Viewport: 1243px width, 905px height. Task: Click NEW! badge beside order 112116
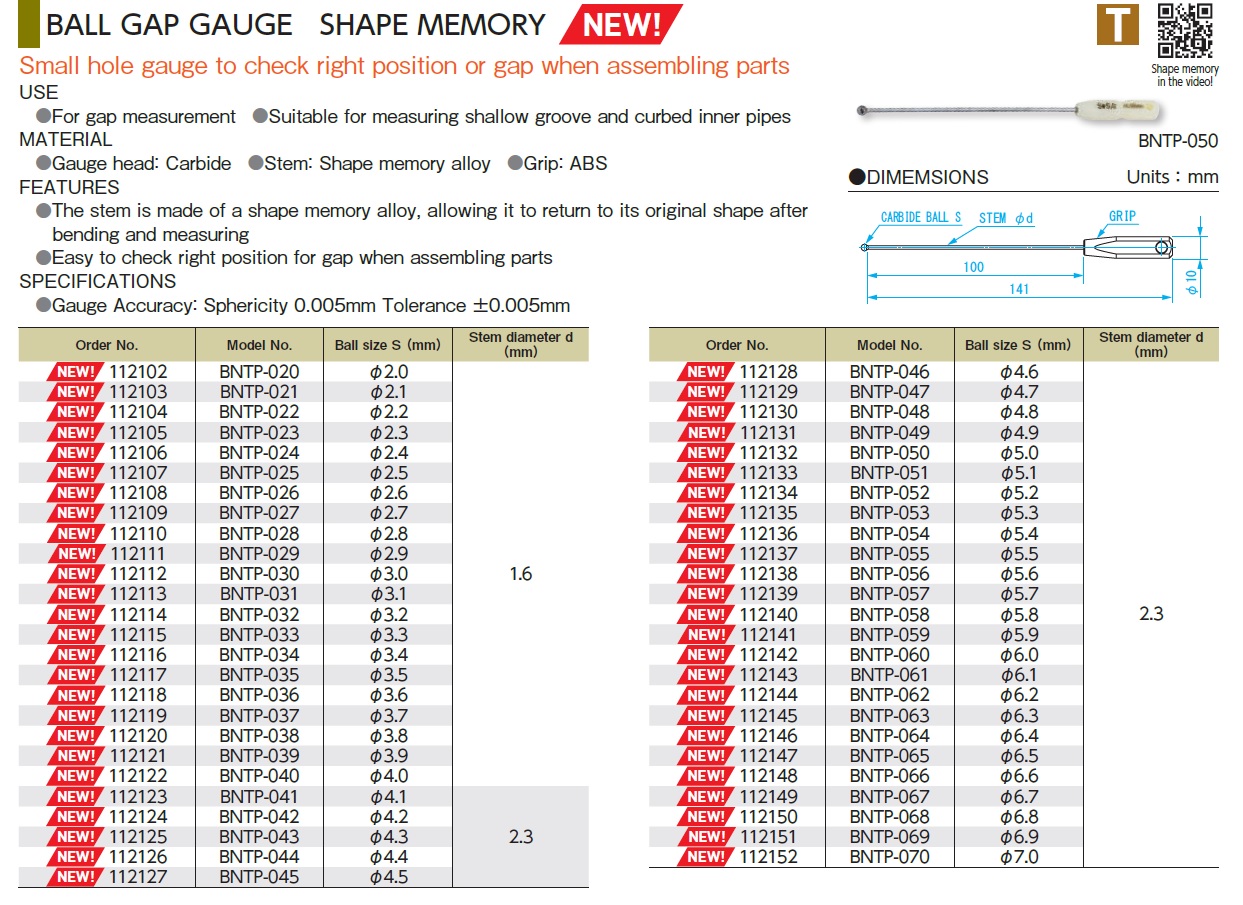(75, 655)
